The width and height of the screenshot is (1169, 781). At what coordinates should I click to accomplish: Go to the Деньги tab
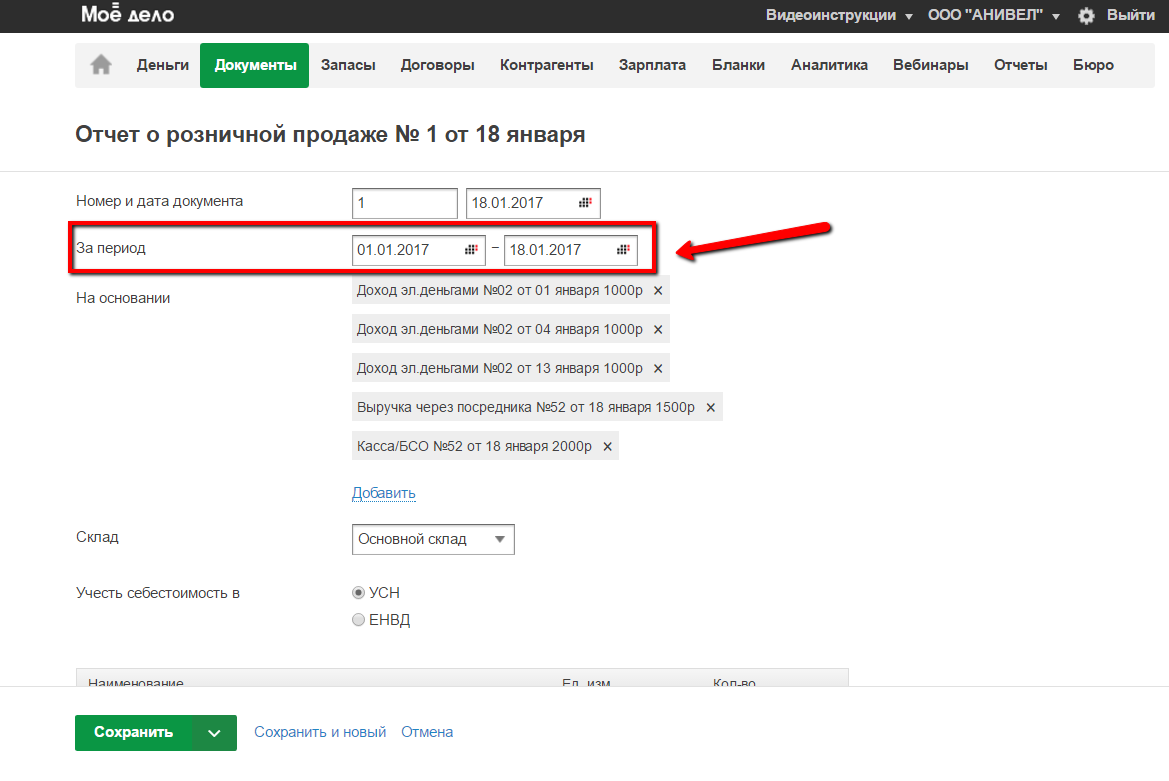coord(163,65)
